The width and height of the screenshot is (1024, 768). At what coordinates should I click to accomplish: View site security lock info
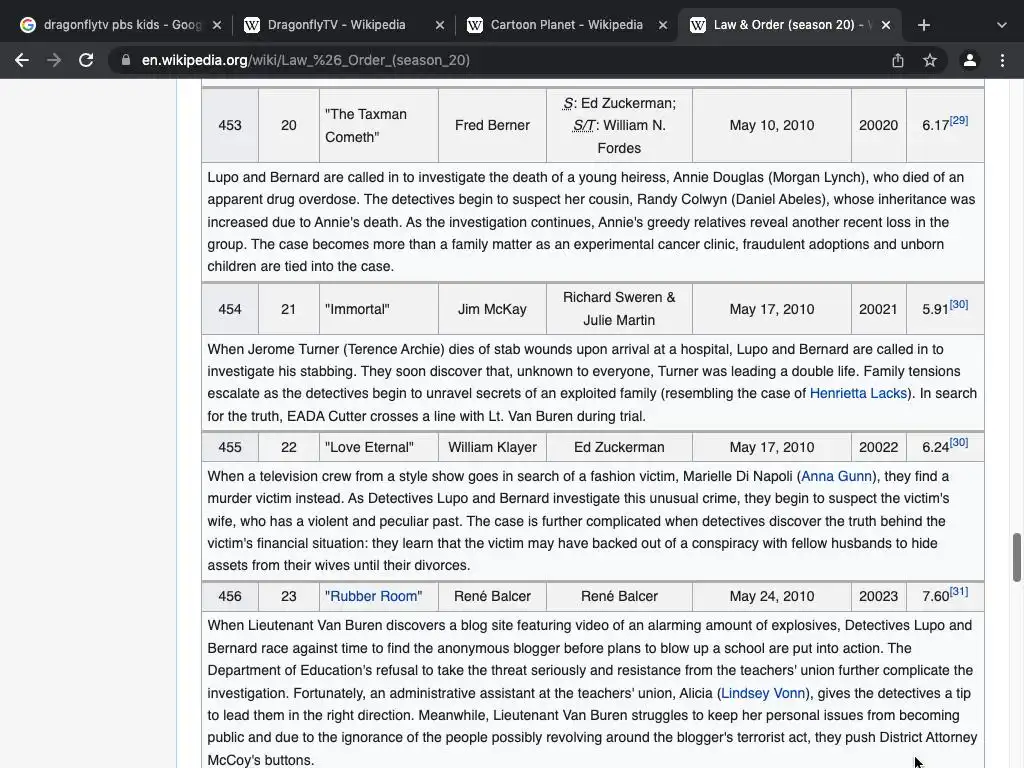tap(125, 60)
